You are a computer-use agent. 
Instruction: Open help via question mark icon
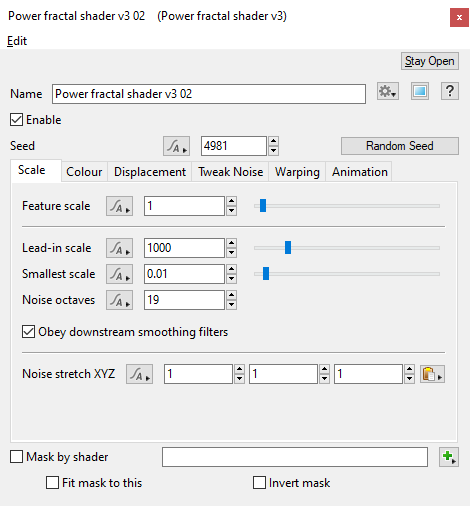pos(450,91)
